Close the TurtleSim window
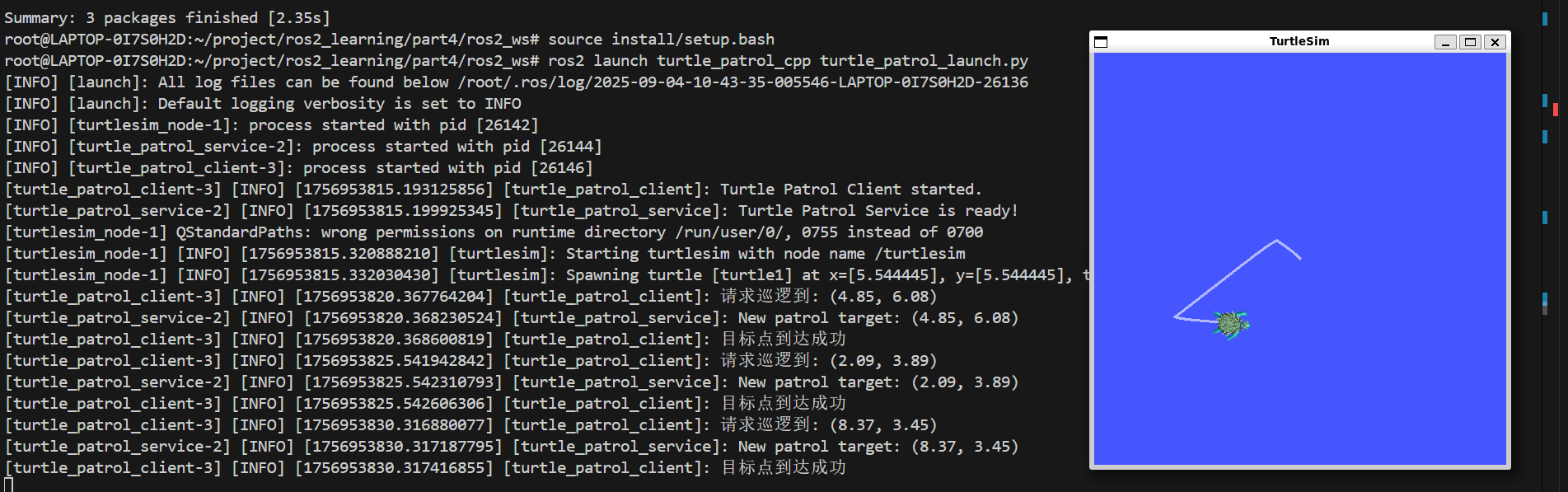The width and height of the screenshot is (1568, 492). [1495, 42]
